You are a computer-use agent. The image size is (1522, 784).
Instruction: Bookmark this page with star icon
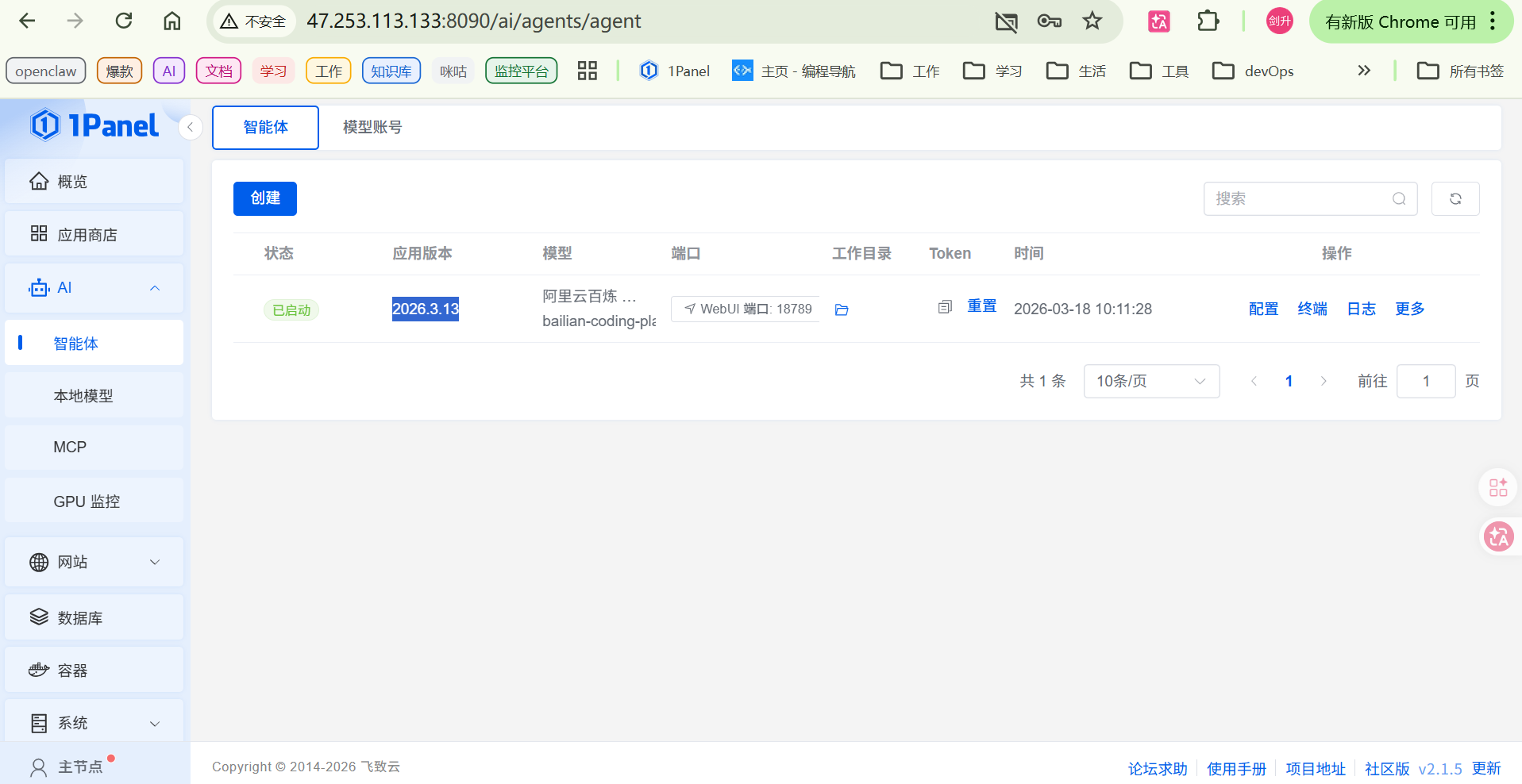click(x=1092, y=21)
